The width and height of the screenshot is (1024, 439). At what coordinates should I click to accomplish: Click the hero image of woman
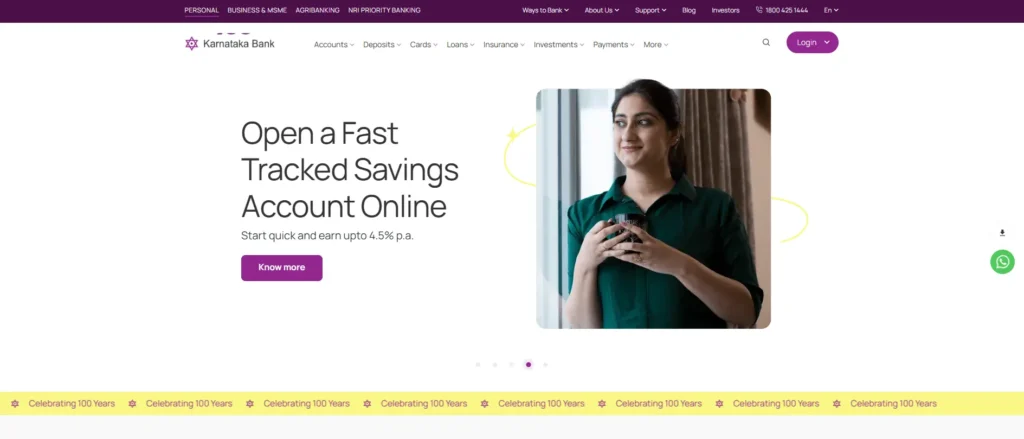pyautogui.click(x=653, y=208)
